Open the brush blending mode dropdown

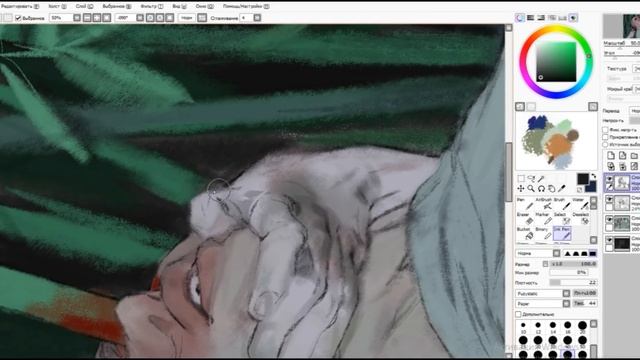538,253
